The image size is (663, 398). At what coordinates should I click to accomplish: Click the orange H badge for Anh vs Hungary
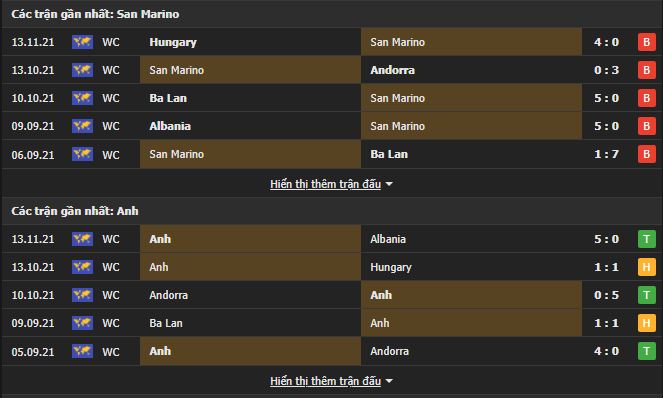tap(647, 267)
